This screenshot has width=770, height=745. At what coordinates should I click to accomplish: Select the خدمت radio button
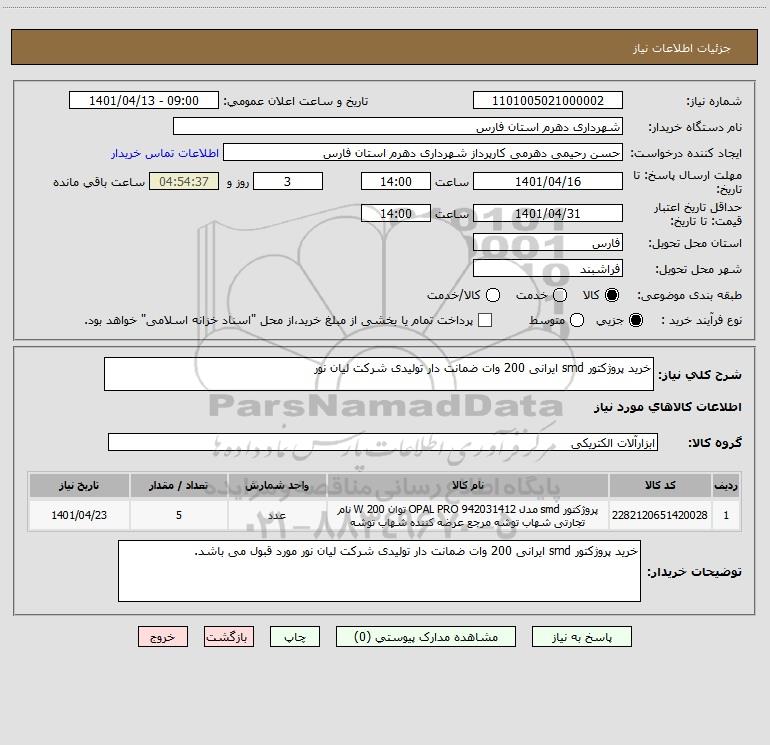coord(560,295)
